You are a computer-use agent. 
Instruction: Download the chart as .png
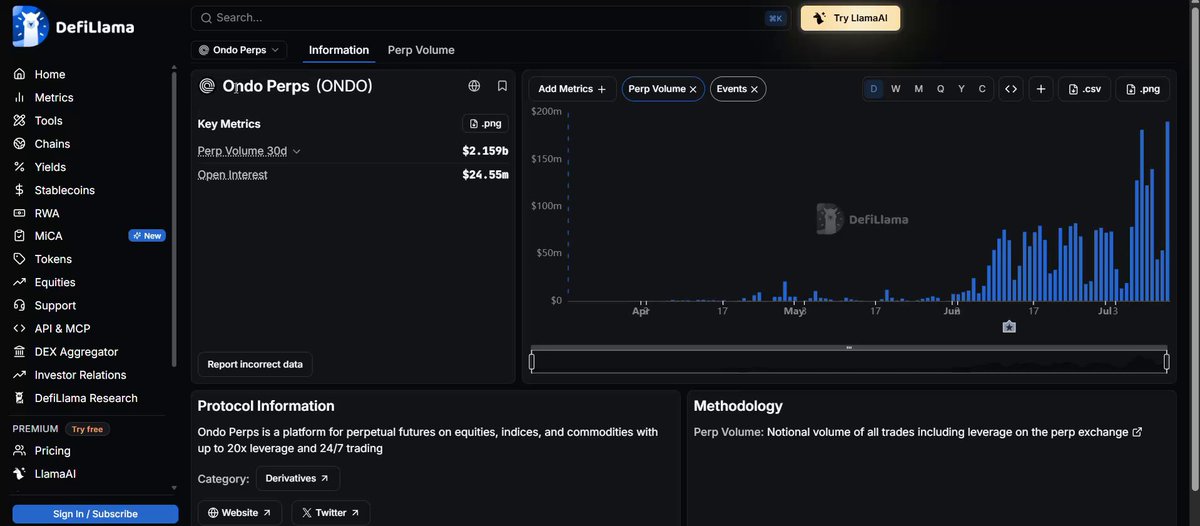(1142, 89)
